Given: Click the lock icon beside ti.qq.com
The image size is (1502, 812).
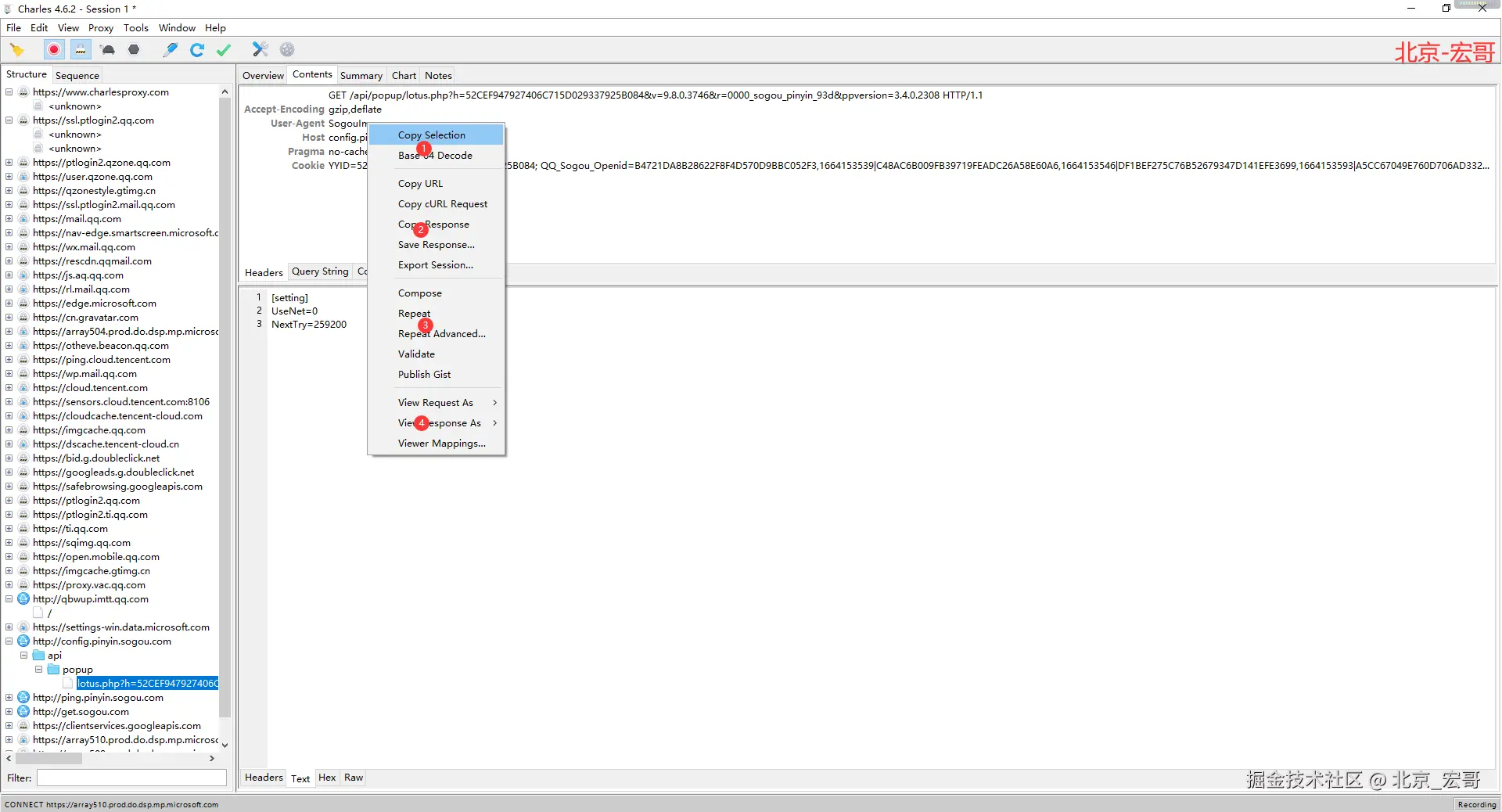Looking at the screenshot, I should pos(23,529).
